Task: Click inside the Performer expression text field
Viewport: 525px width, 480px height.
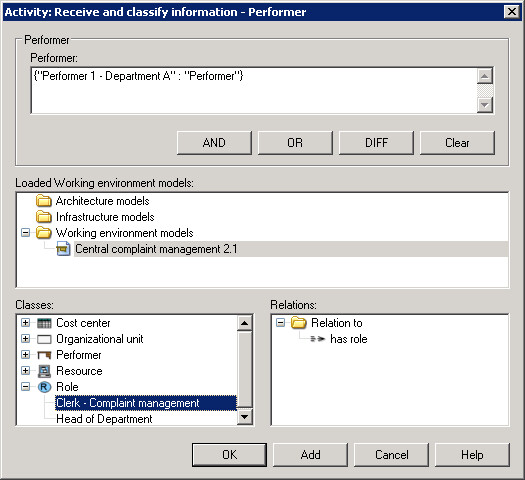Action: point(254,90)
